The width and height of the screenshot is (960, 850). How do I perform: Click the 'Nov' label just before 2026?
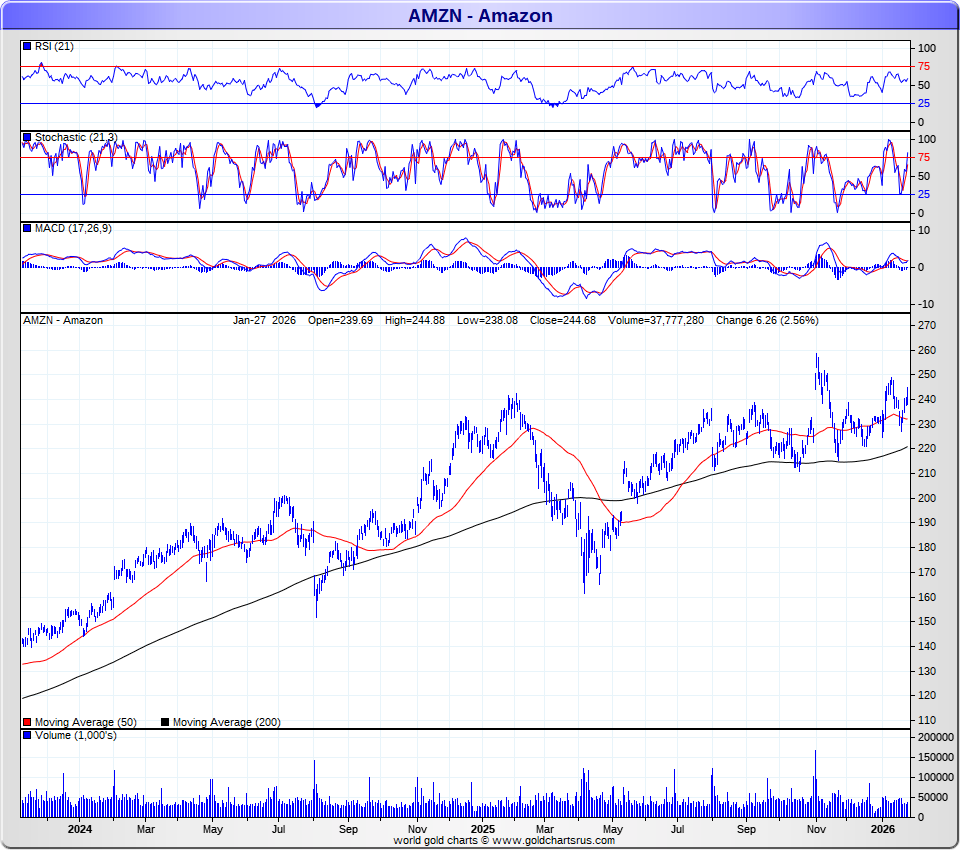816,829
